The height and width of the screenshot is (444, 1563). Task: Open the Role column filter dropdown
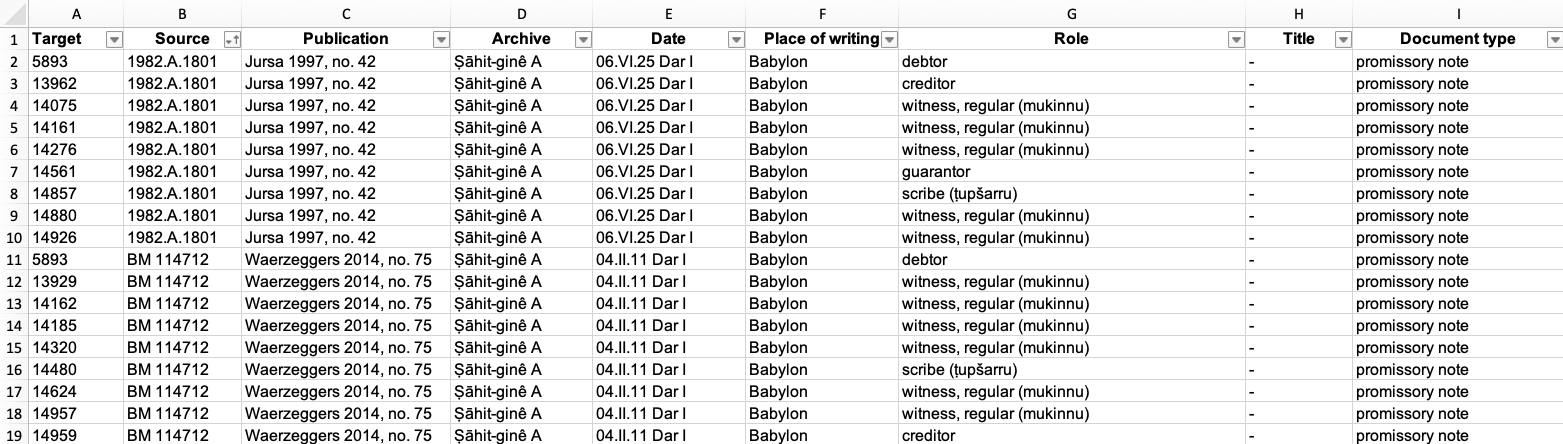[x=1236, y=39]
